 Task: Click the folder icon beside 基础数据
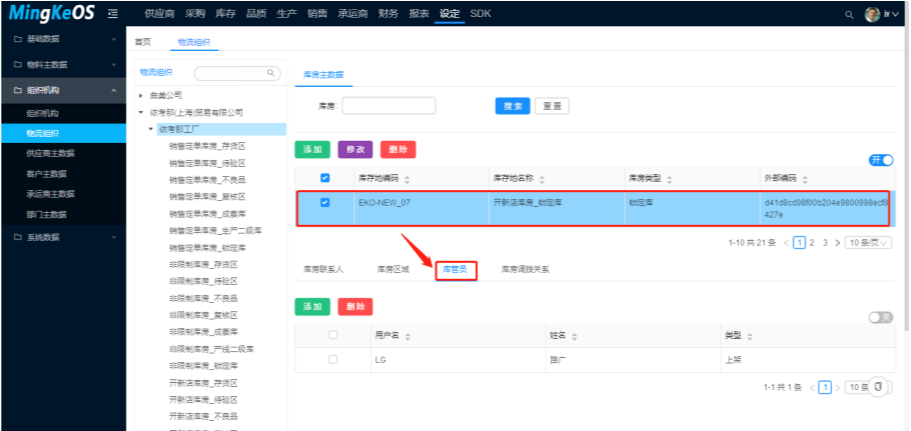(18, 39)
